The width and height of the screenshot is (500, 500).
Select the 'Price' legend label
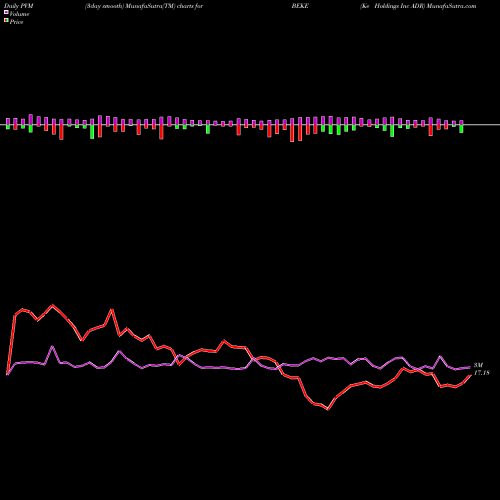click(x=16, y=22)
